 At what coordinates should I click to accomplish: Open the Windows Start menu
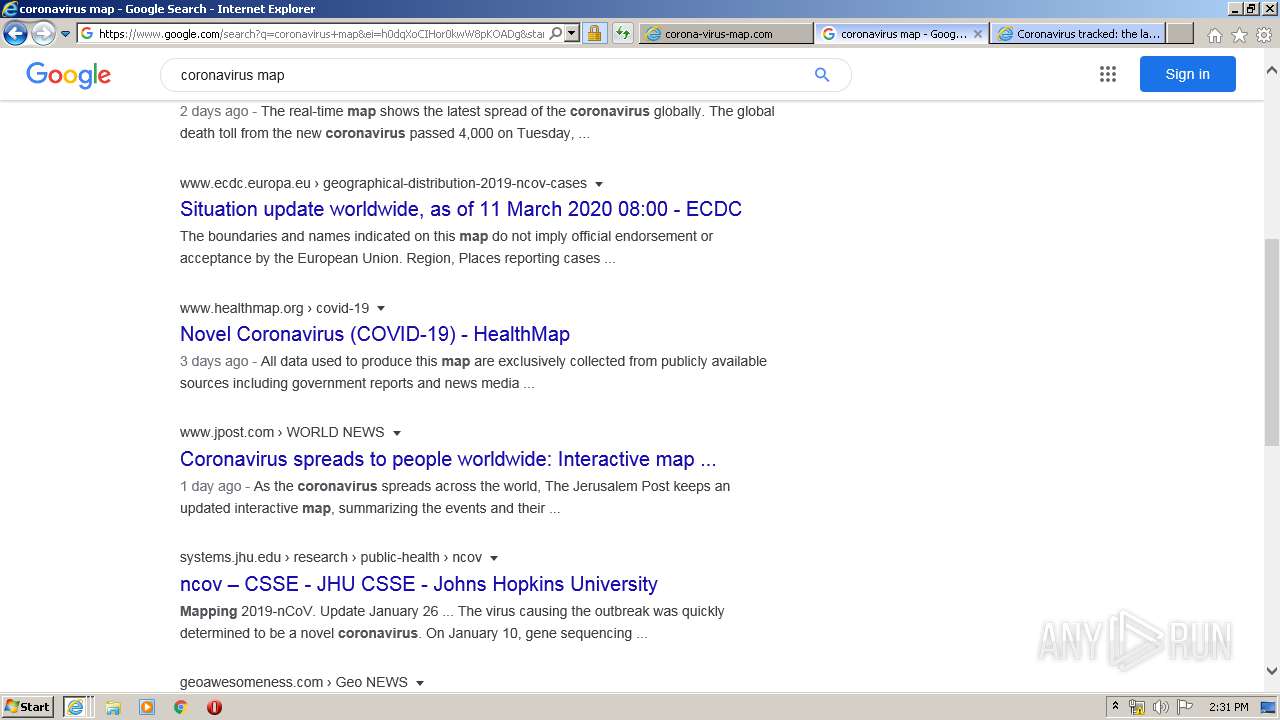[28, 707]
